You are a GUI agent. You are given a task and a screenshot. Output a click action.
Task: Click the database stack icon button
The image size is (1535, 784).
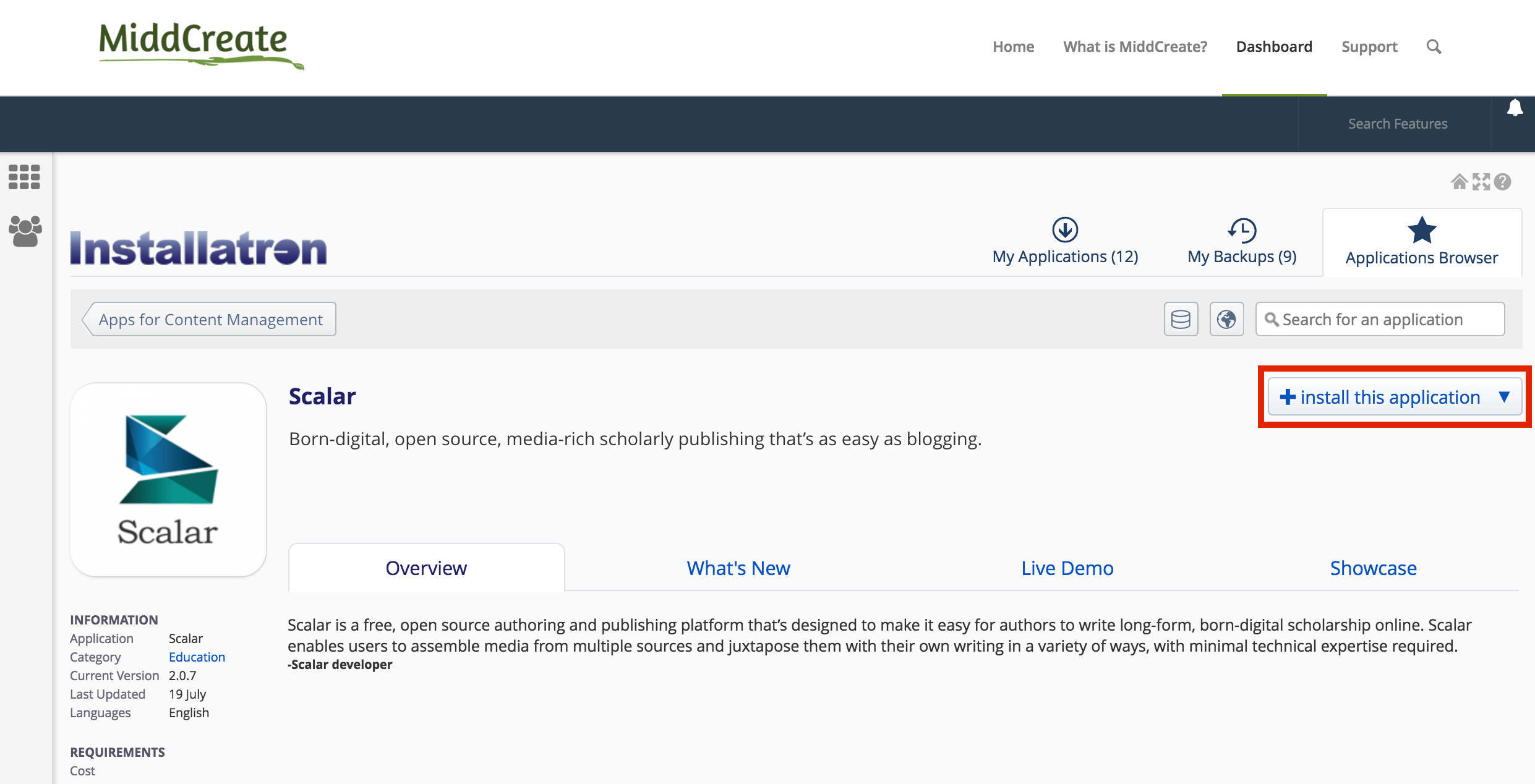[x=1181, y=319]
